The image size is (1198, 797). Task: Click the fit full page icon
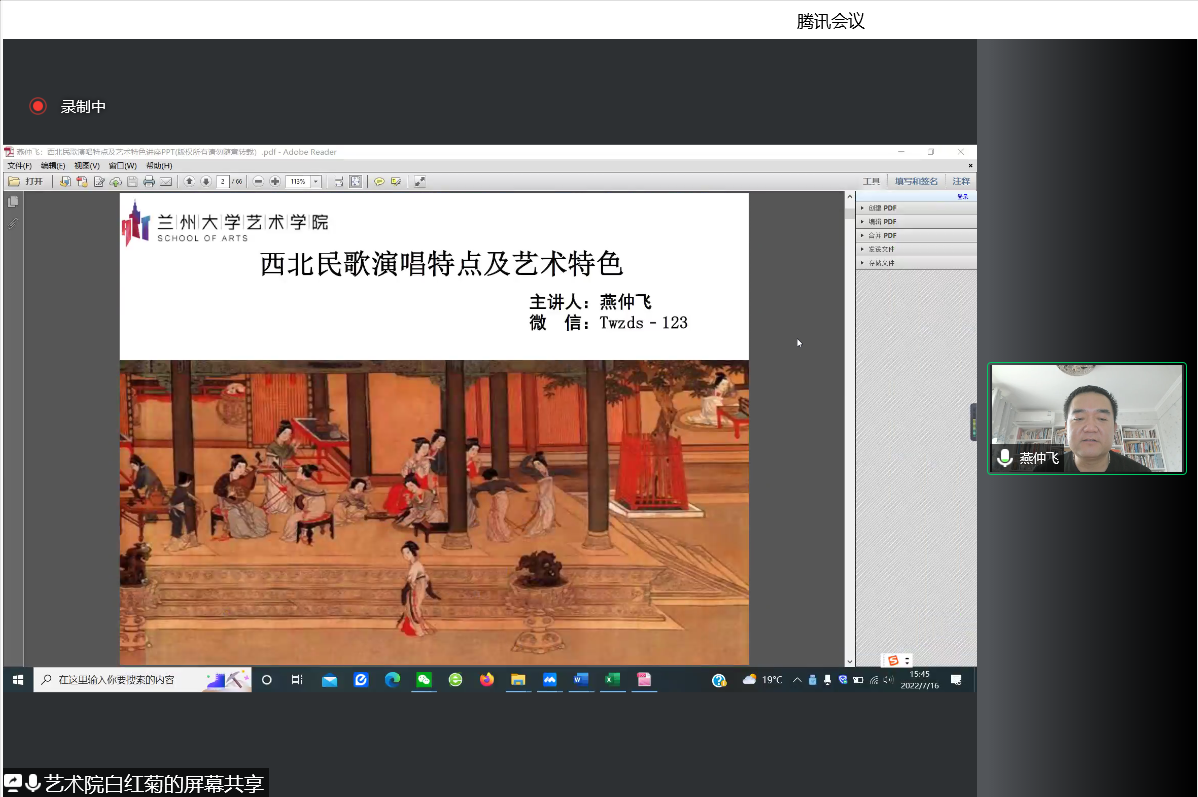355,182
